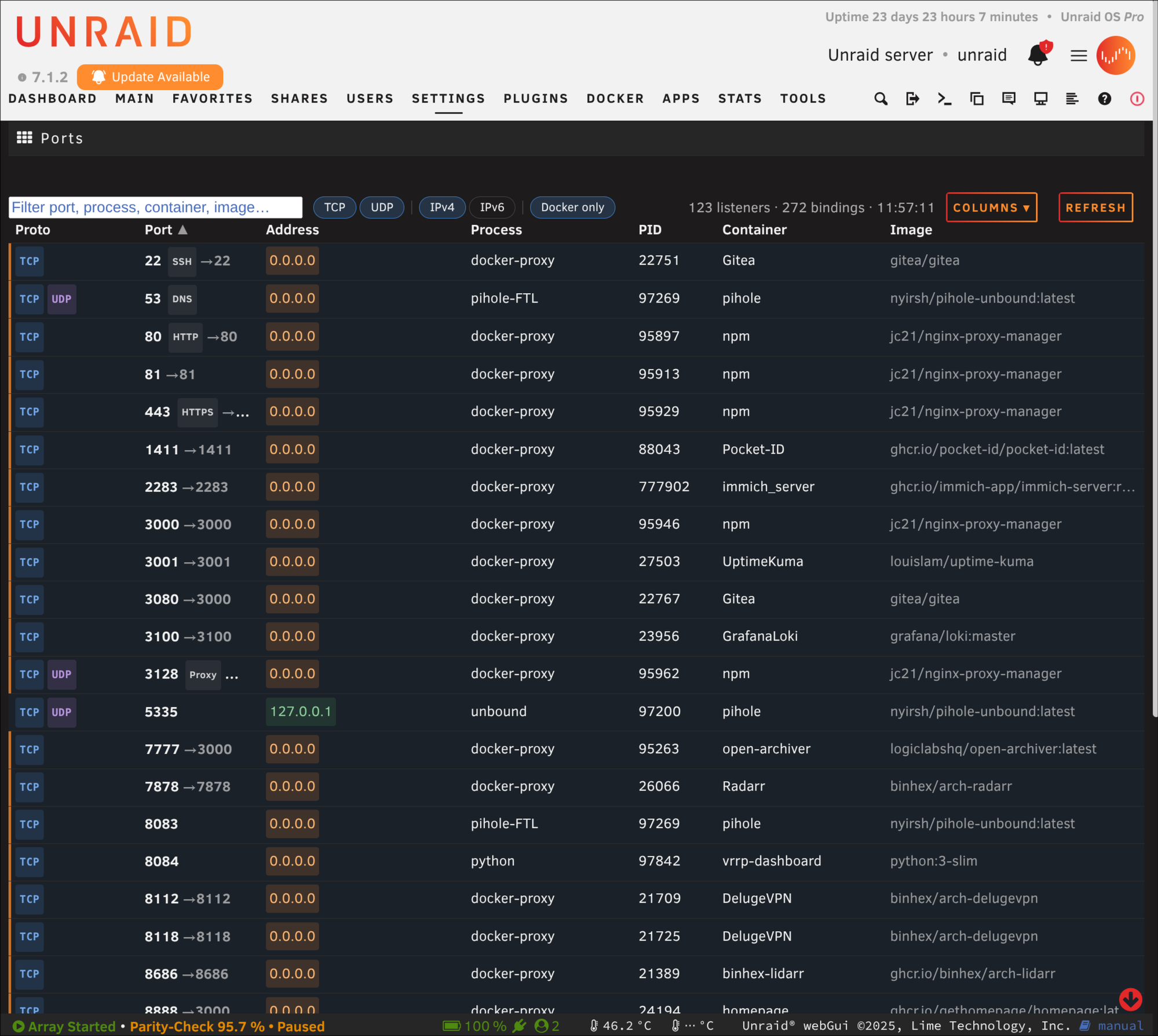Click the Ports grid icon
The image size is (1158, 1036).
(x=24, y=138)
